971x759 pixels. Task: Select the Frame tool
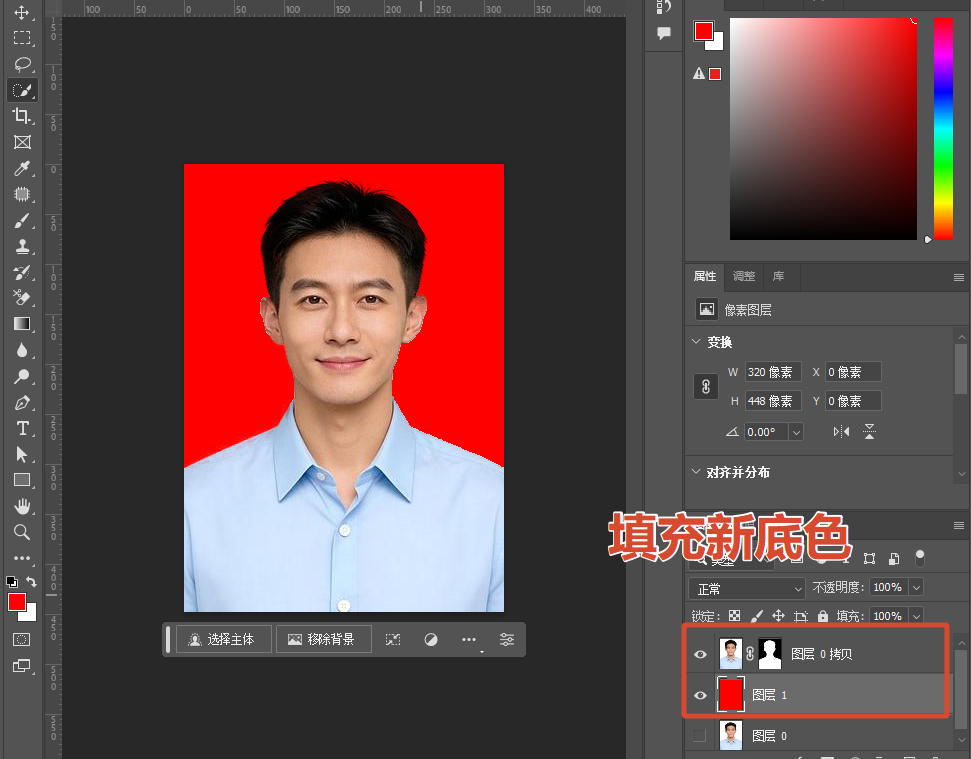point(22,142)
